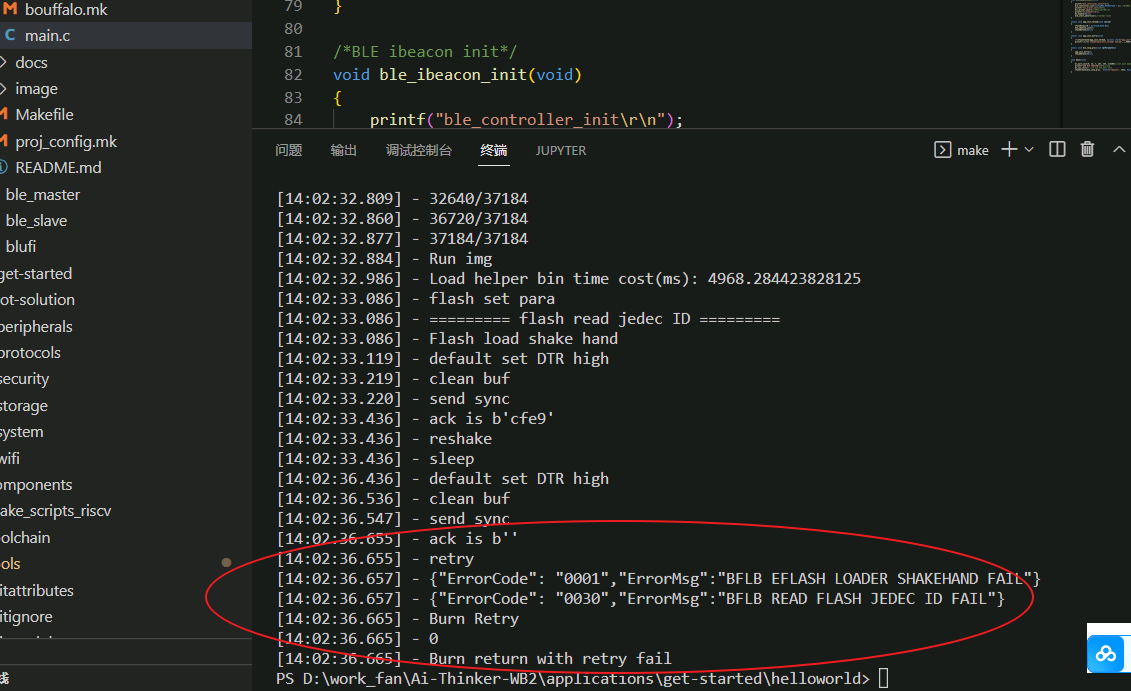Maximize panel with the up chevron
1131x691 pixels.
[1119, 150]
